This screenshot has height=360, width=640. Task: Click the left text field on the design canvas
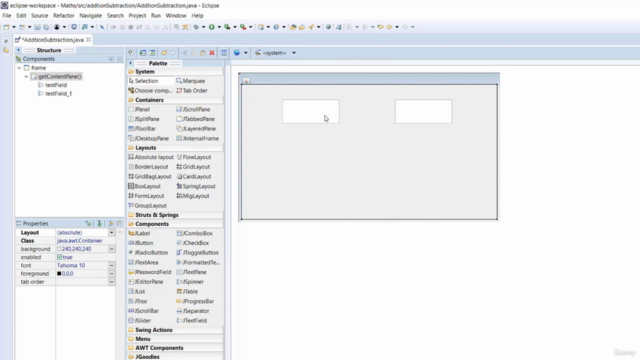(311, 111)
